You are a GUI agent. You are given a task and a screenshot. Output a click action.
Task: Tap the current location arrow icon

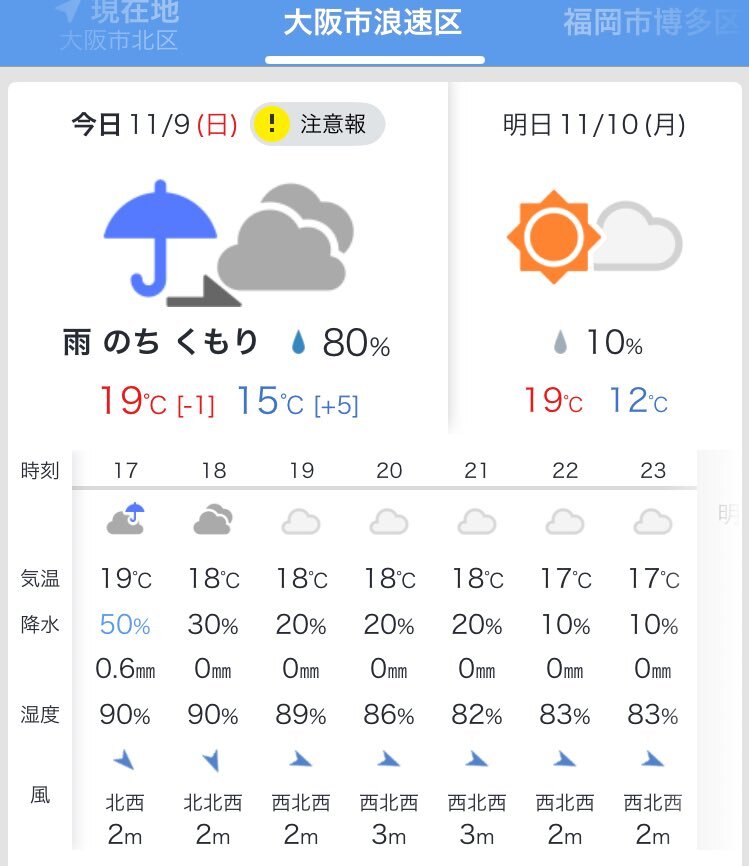tap(67, 12)
